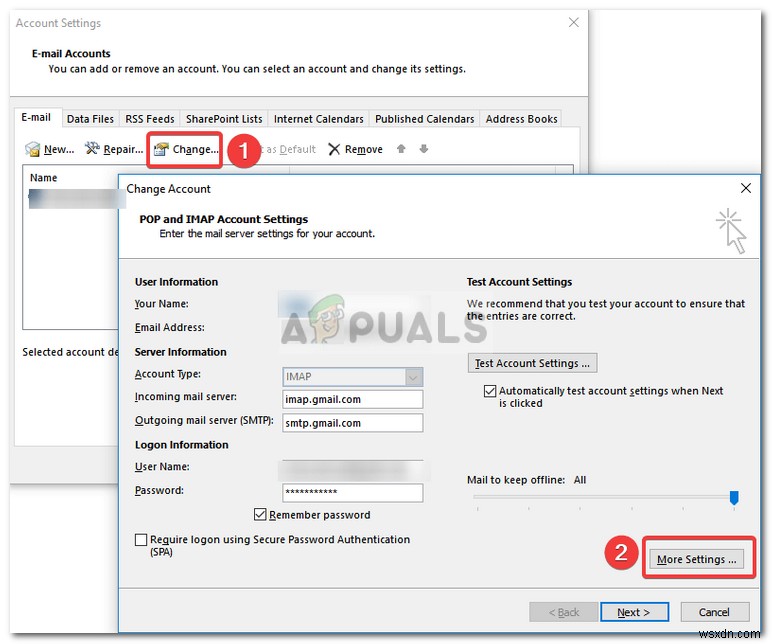
Task: Toggle Remember password checkbox
Action: click(x=260, y=515)
